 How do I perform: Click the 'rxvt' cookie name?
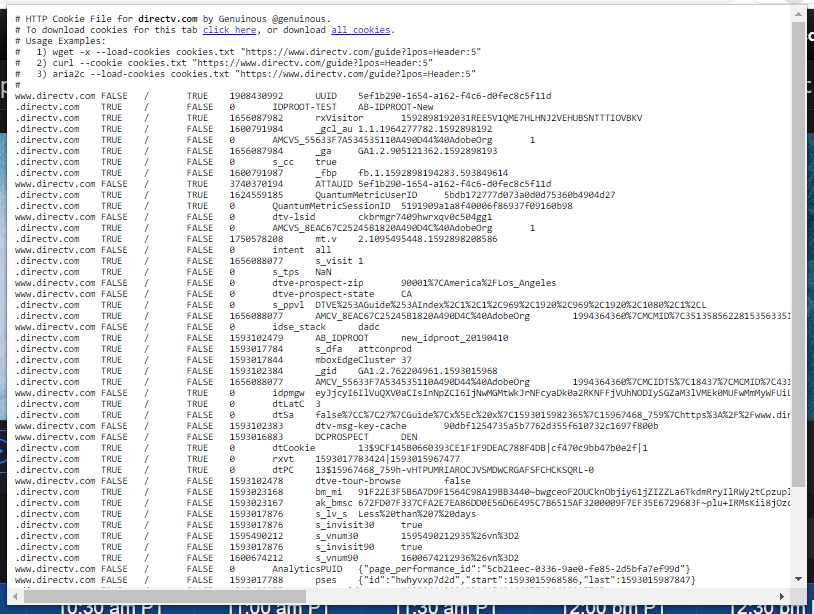[283, 459]
